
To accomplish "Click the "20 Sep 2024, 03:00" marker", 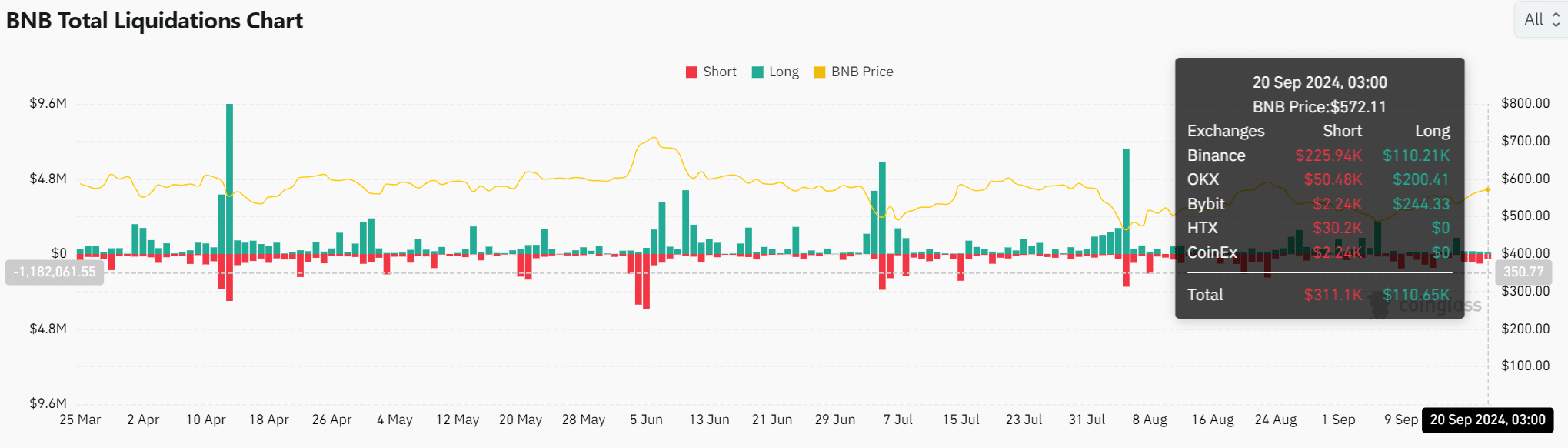I will tap(1489, 420).
